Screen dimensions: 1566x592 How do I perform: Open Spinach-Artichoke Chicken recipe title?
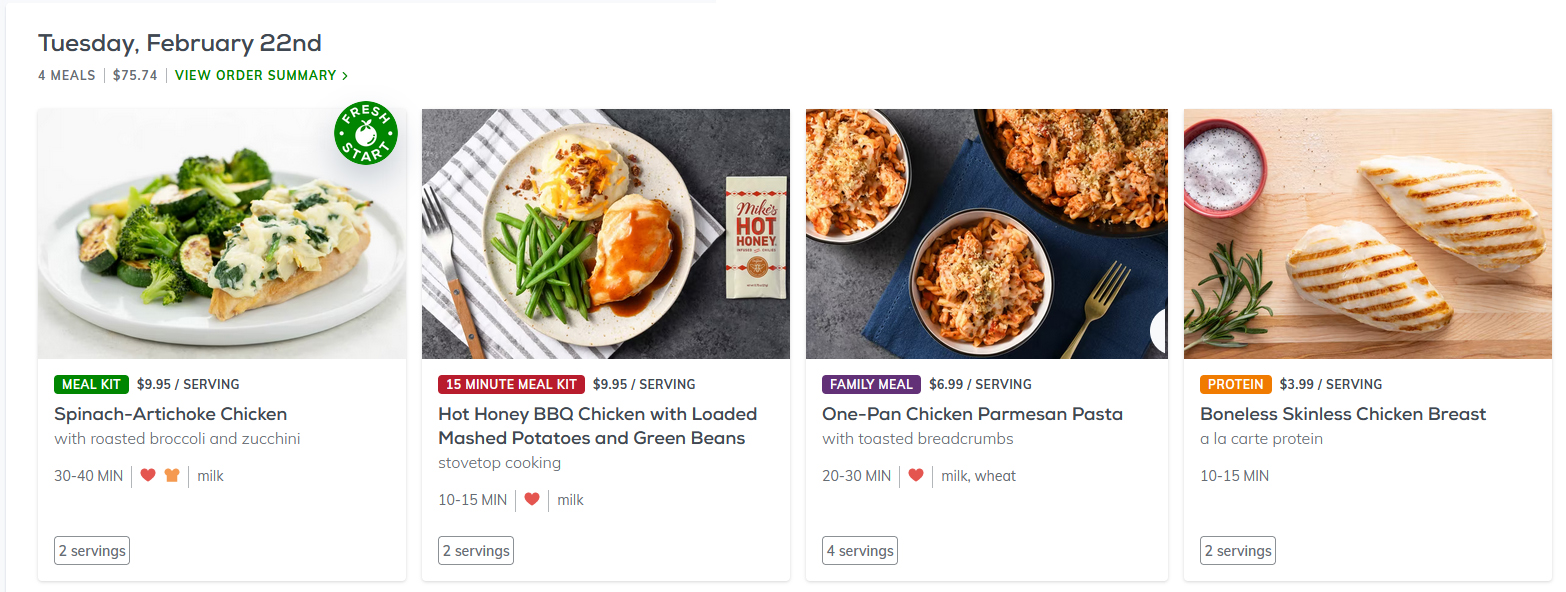170,414
